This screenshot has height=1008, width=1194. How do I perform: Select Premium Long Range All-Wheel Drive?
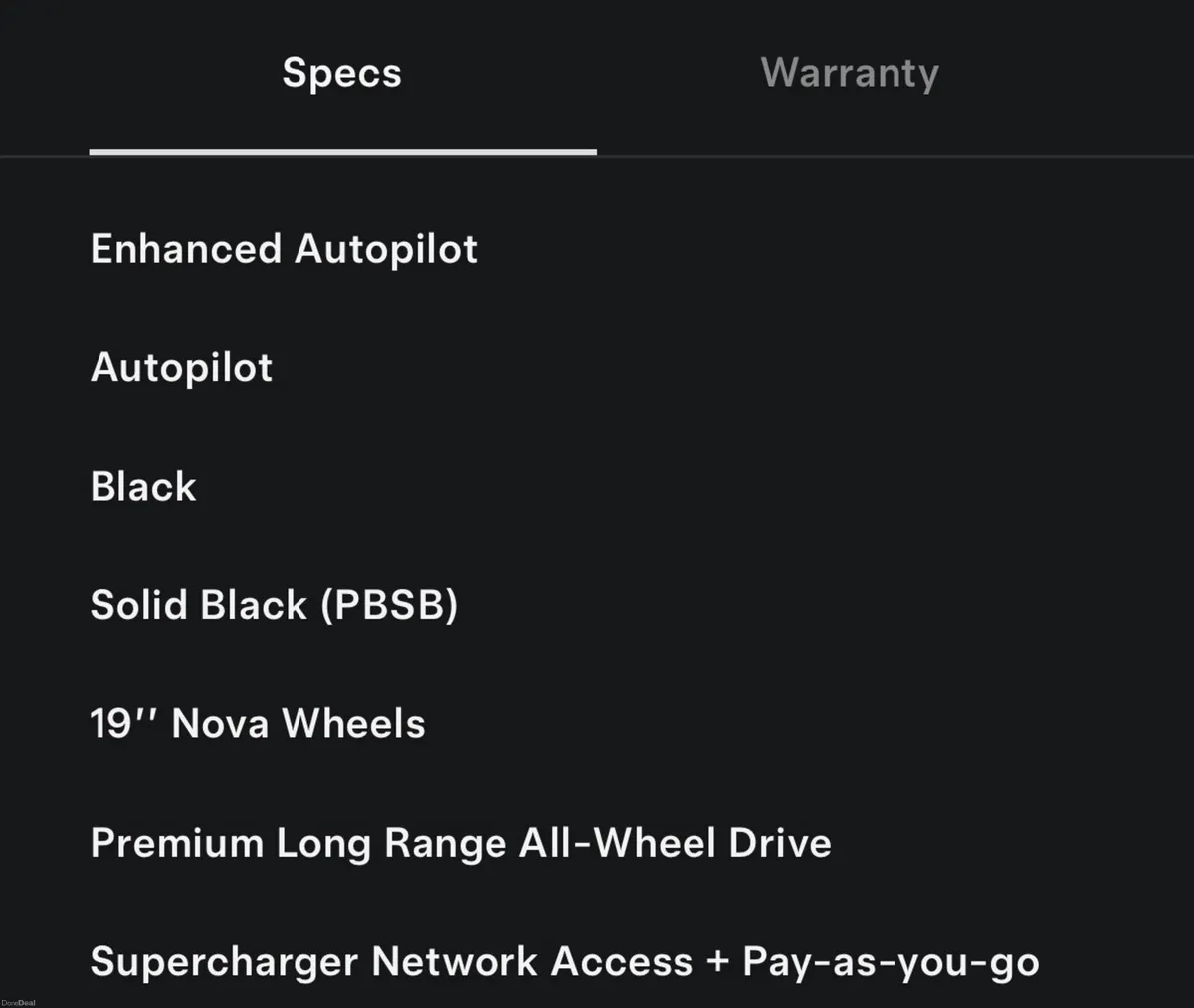tap(461, 843)
